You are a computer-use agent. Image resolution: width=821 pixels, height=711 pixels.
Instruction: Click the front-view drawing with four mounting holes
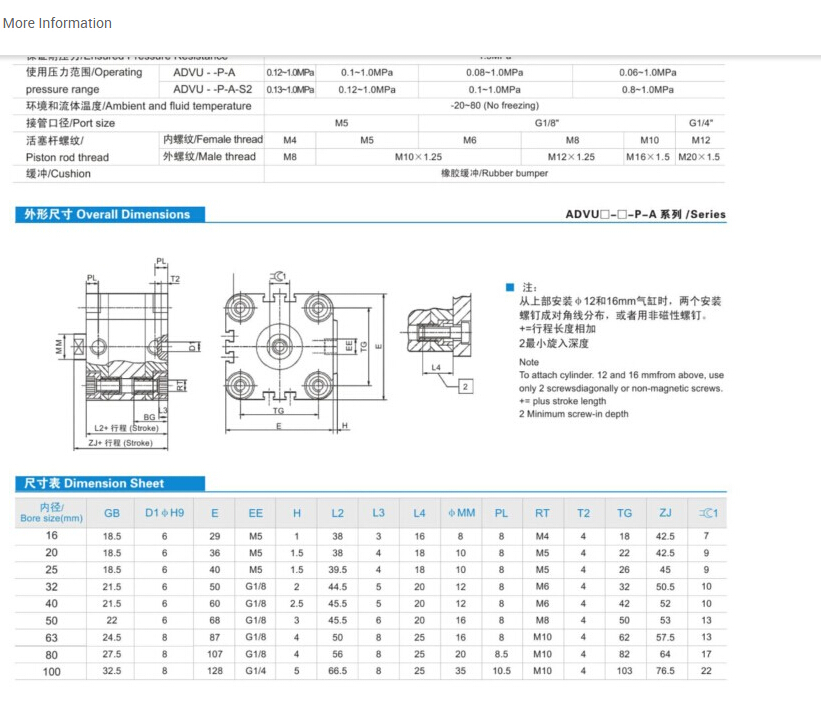304,352
